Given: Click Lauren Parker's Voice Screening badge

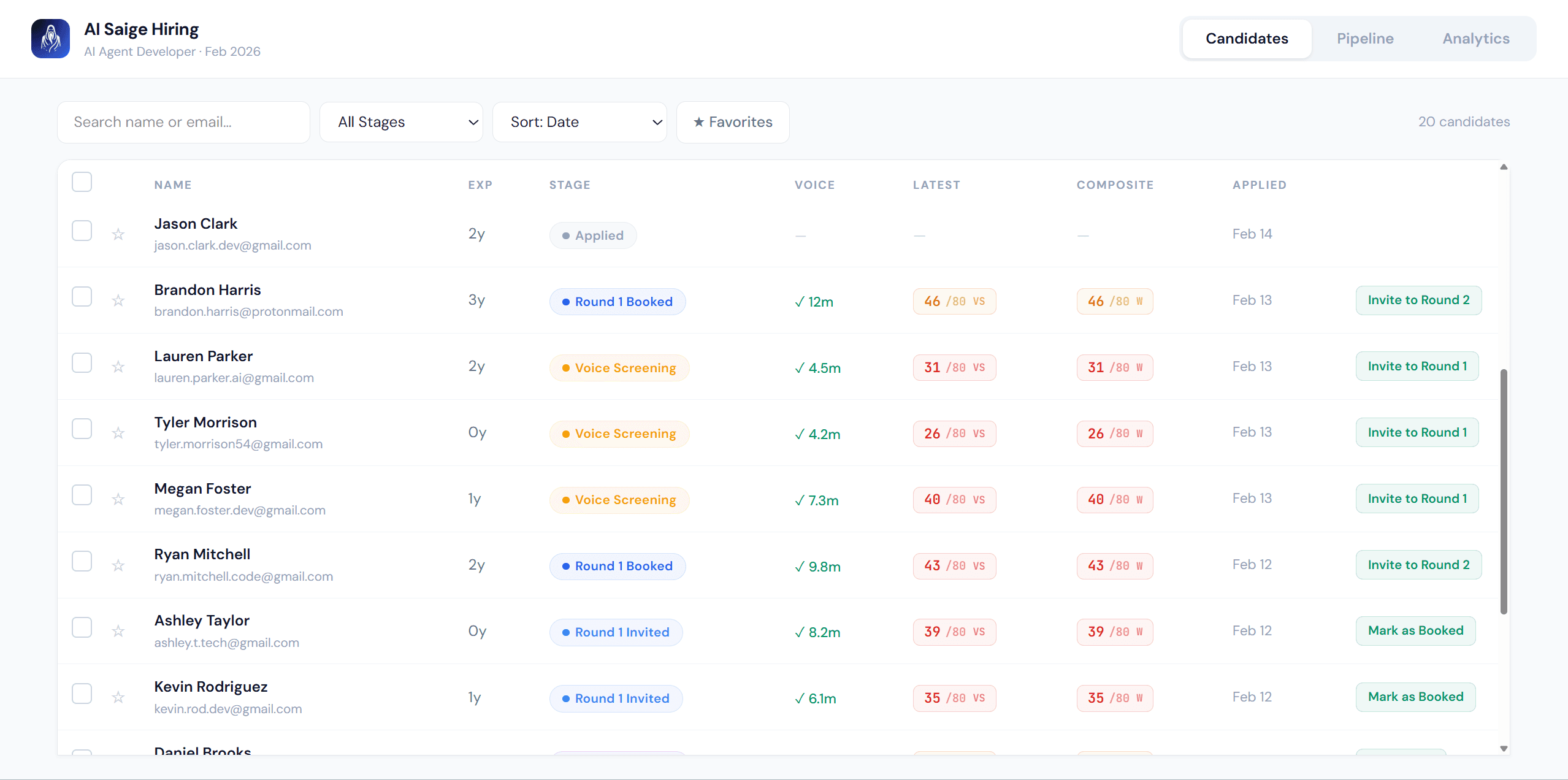Looking at the screenshot, I should click(619, 368).
